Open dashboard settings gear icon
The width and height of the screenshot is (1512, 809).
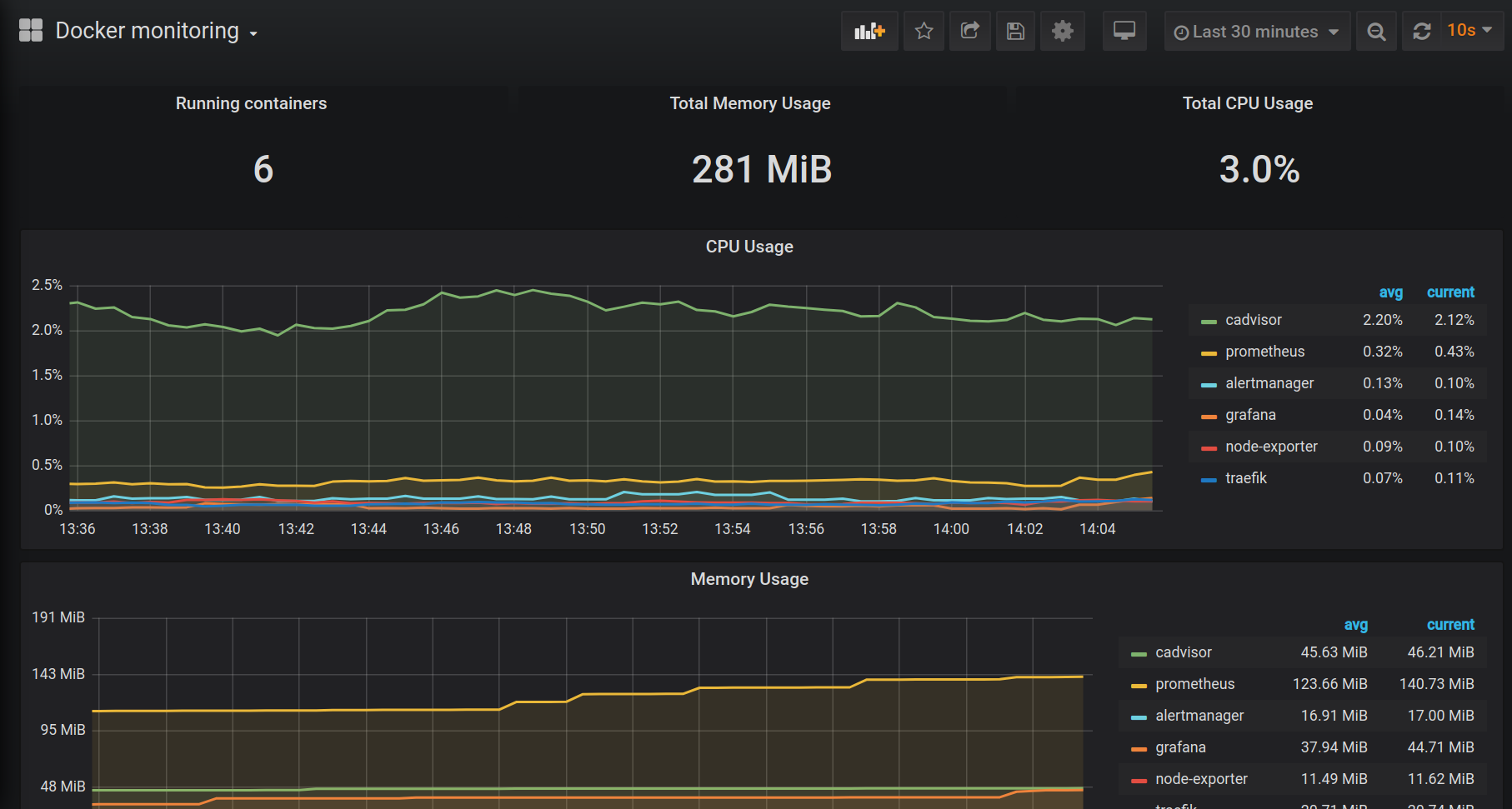pos(1062,32)
